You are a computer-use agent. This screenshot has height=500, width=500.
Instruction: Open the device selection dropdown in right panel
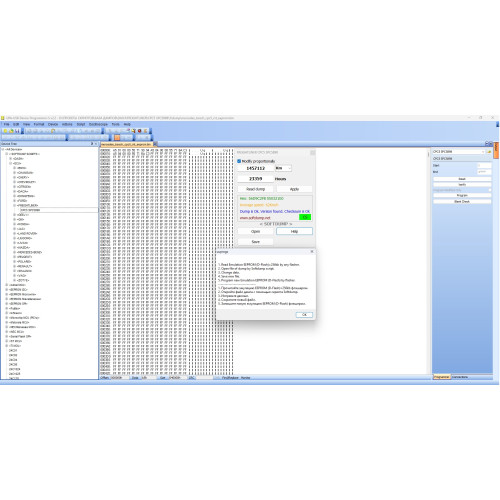[x=459, y=152]
